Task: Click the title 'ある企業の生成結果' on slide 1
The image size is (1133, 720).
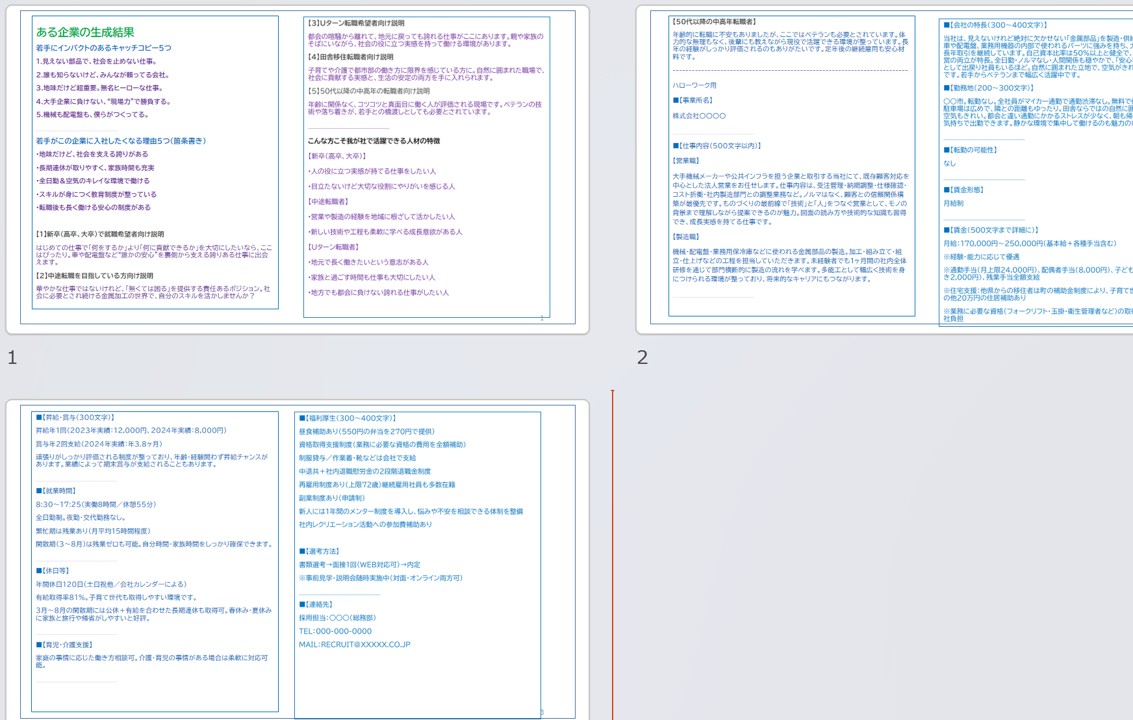Action: coord(84,33)
